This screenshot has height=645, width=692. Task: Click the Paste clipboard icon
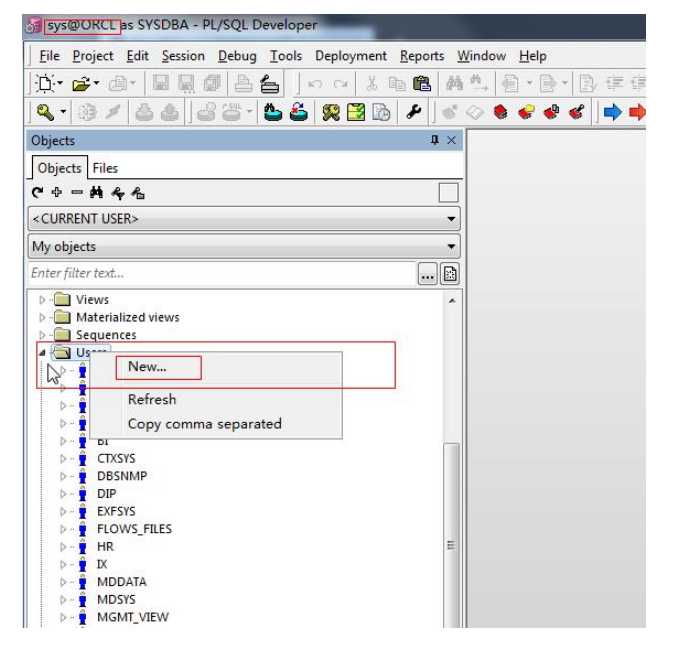(x=421, y=82)
